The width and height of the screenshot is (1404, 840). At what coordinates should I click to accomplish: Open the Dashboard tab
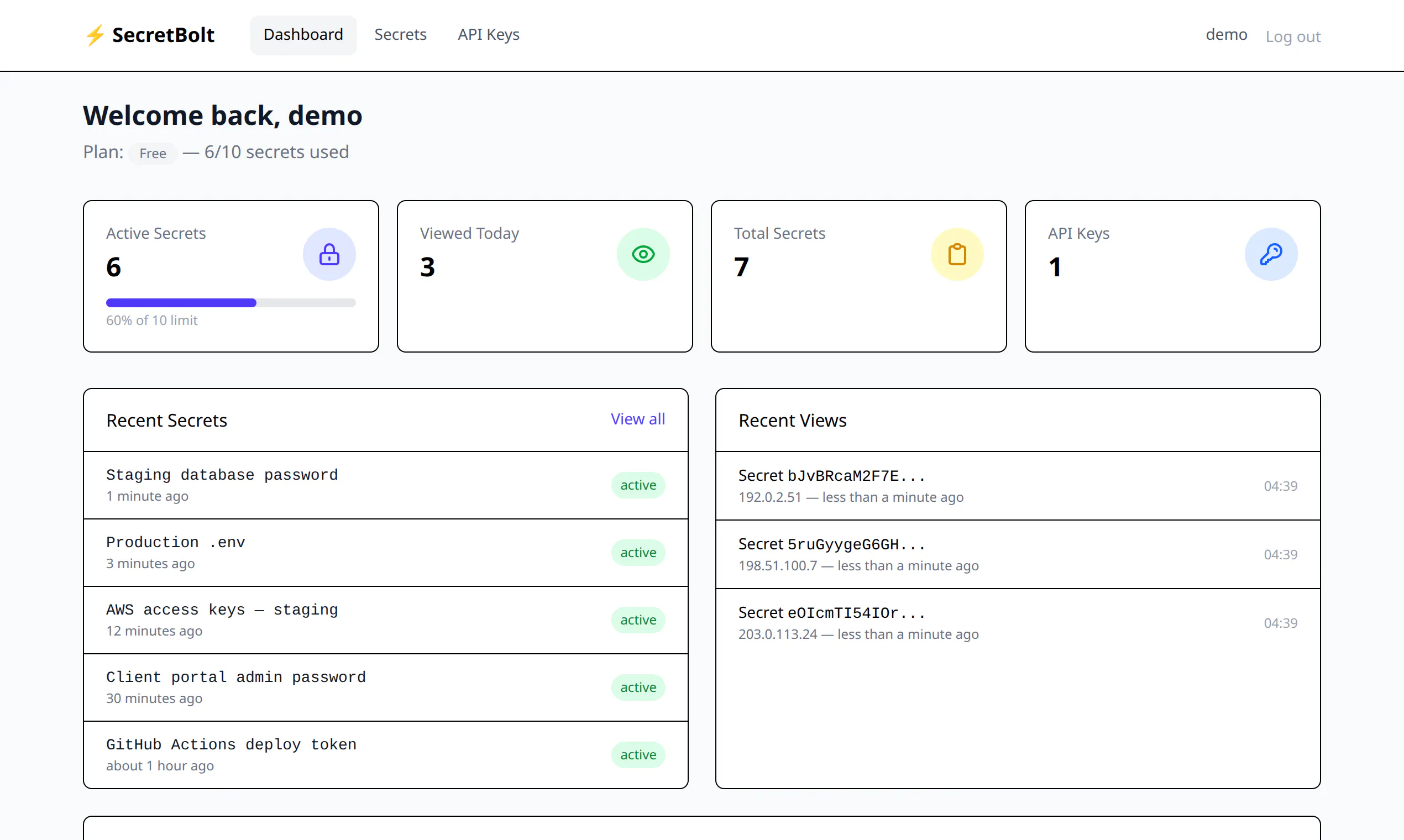pyautogui.click(x=303, y=35)
